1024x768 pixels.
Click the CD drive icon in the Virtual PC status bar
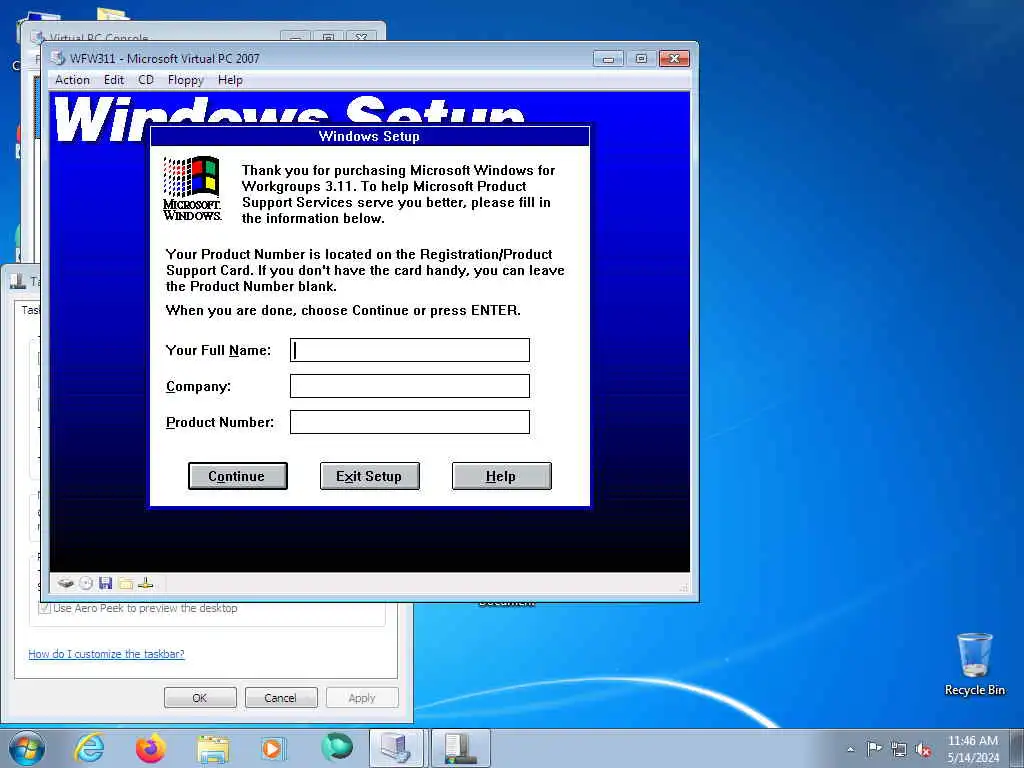coord(86,583)
